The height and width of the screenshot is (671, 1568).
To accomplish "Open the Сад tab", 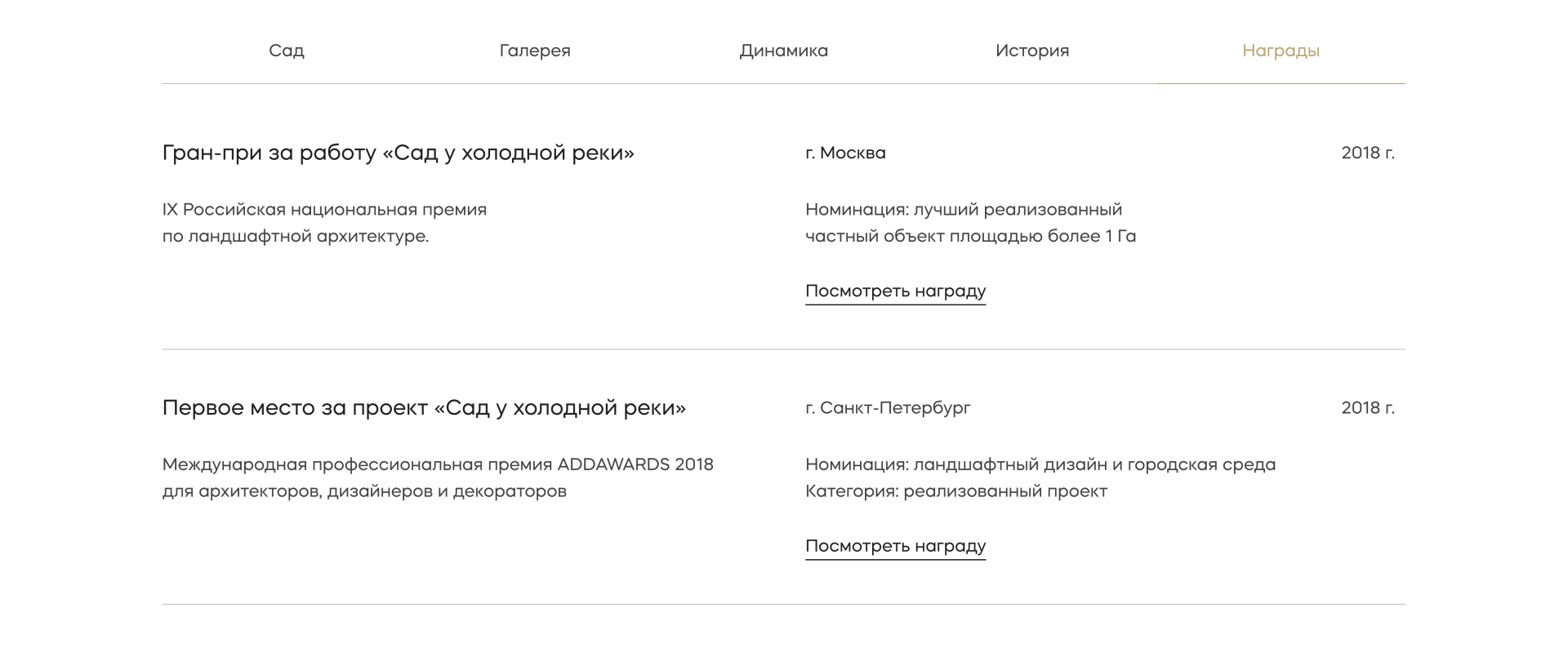I will [286, 51].
